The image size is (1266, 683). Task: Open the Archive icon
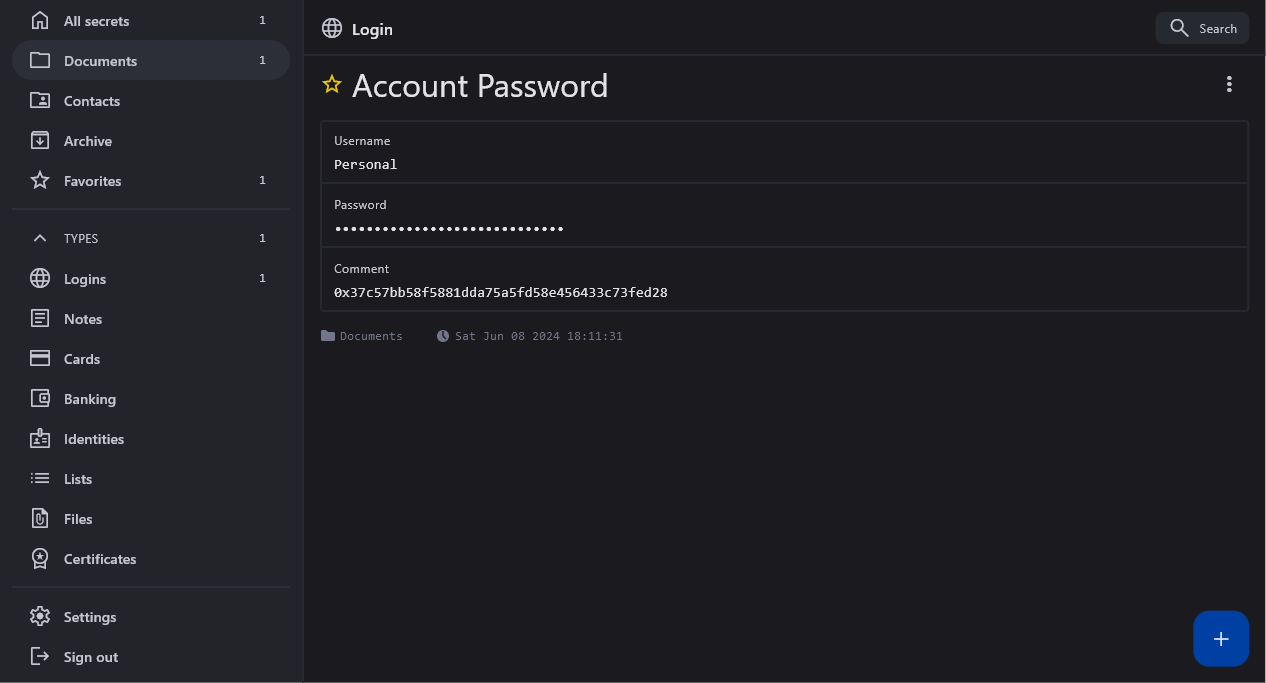[40, 141]
